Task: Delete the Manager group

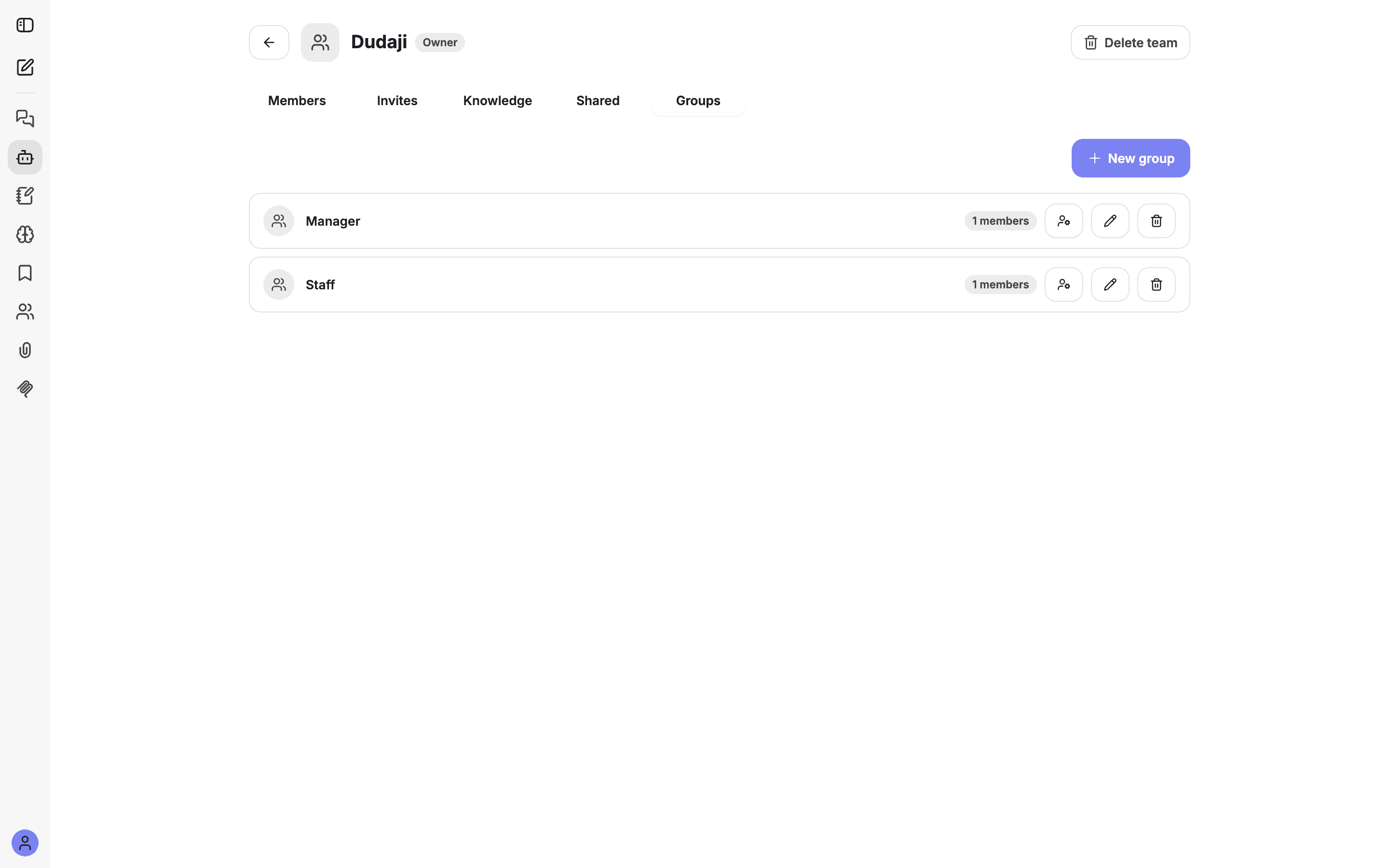Action: pos(1157,221)
